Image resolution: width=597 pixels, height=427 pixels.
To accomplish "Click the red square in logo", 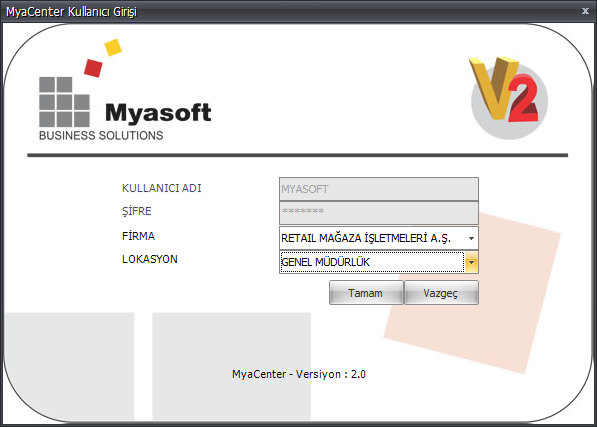I will 93,68.
